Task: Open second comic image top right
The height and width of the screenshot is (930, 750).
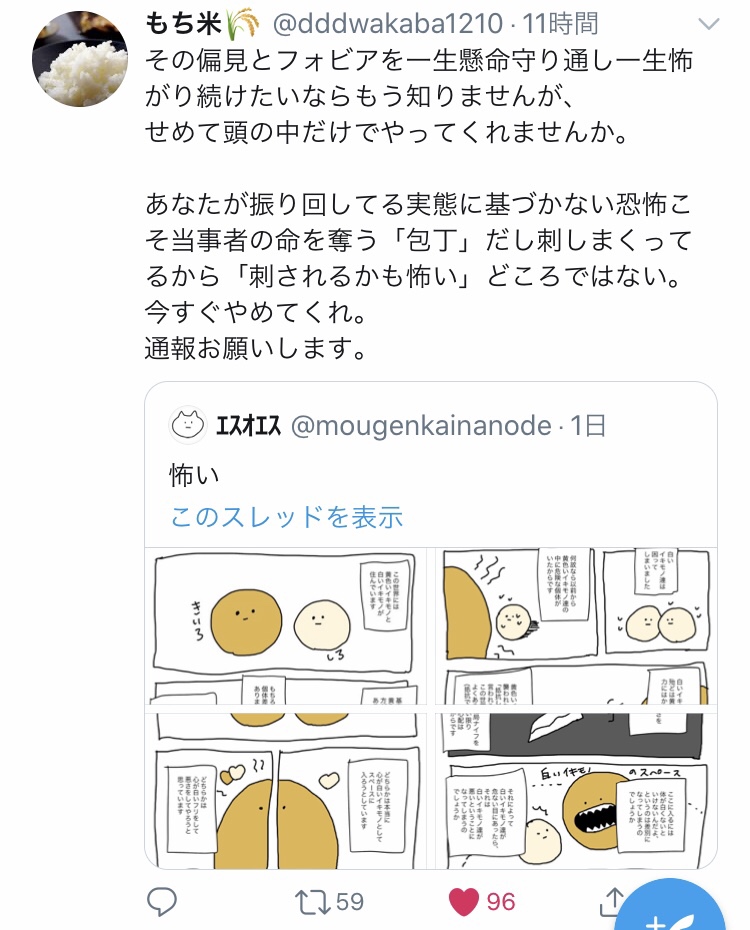Action: point(576,626)
